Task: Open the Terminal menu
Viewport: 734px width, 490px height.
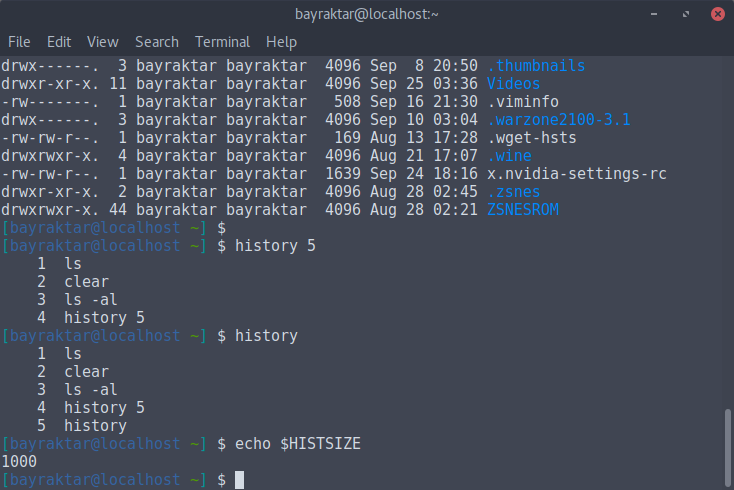Action: pos(222,42)
